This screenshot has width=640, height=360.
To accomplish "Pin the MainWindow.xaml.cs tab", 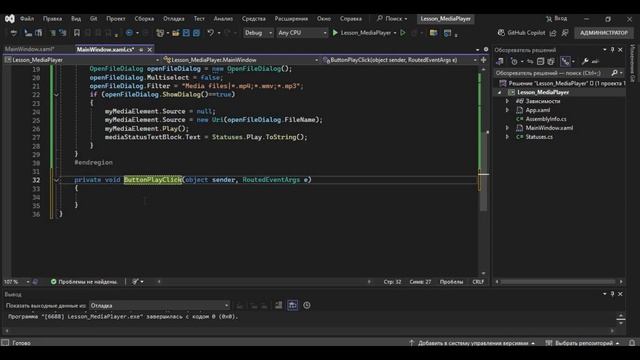I will [141, 49].
